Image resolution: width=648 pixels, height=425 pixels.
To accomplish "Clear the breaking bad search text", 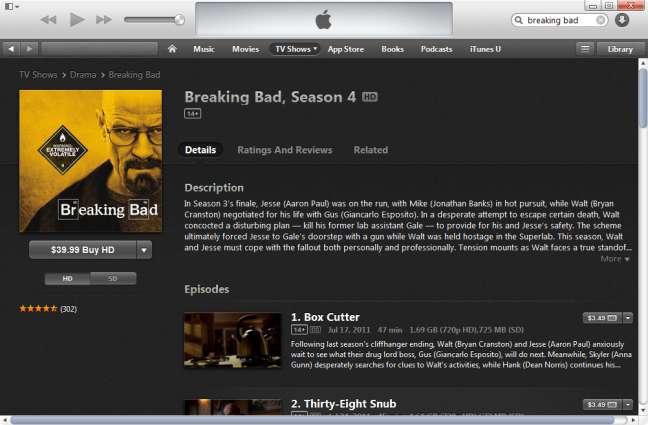I will 600,20.
